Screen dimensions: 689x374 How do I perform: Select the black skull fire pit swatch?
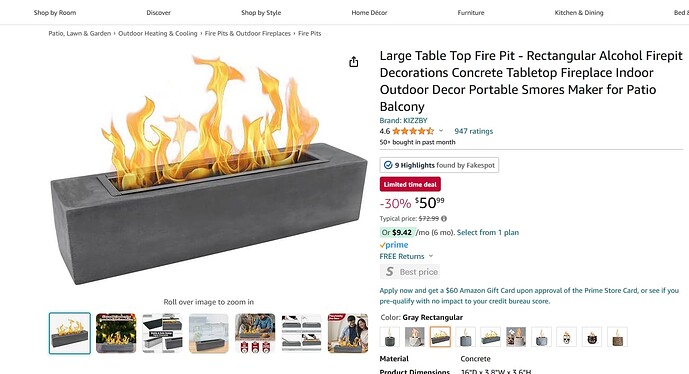point(592,337)
